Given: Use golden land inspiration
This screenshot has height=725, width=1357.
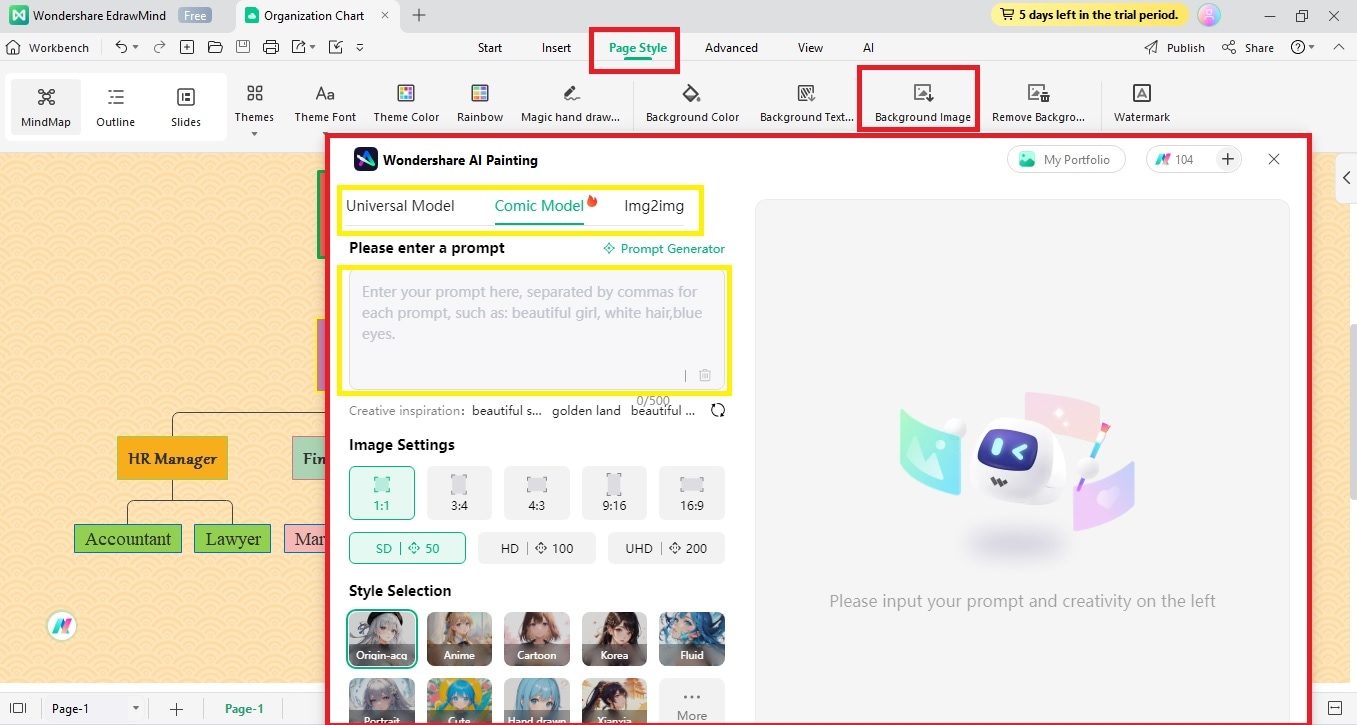Looking at the screenshot, I should click(x=586, y=411).
